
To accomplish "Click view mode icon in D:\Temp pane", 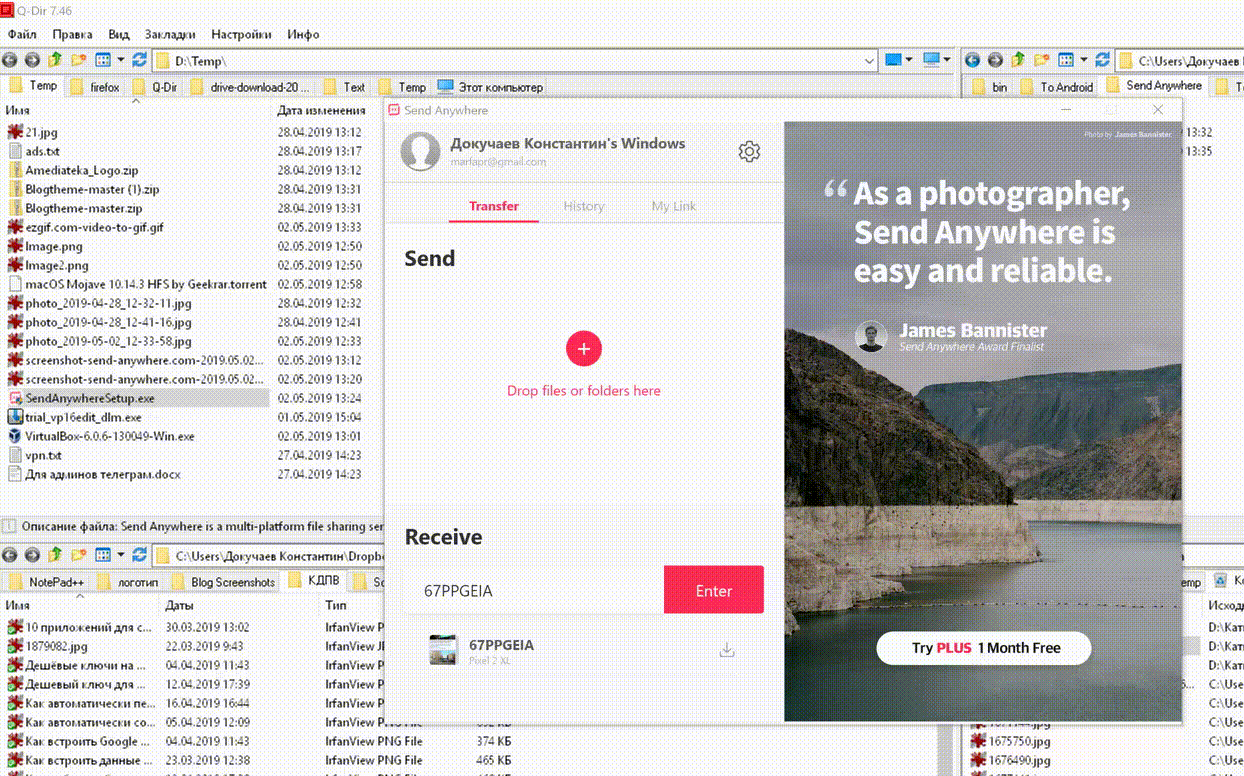I will tap(102, 61).
